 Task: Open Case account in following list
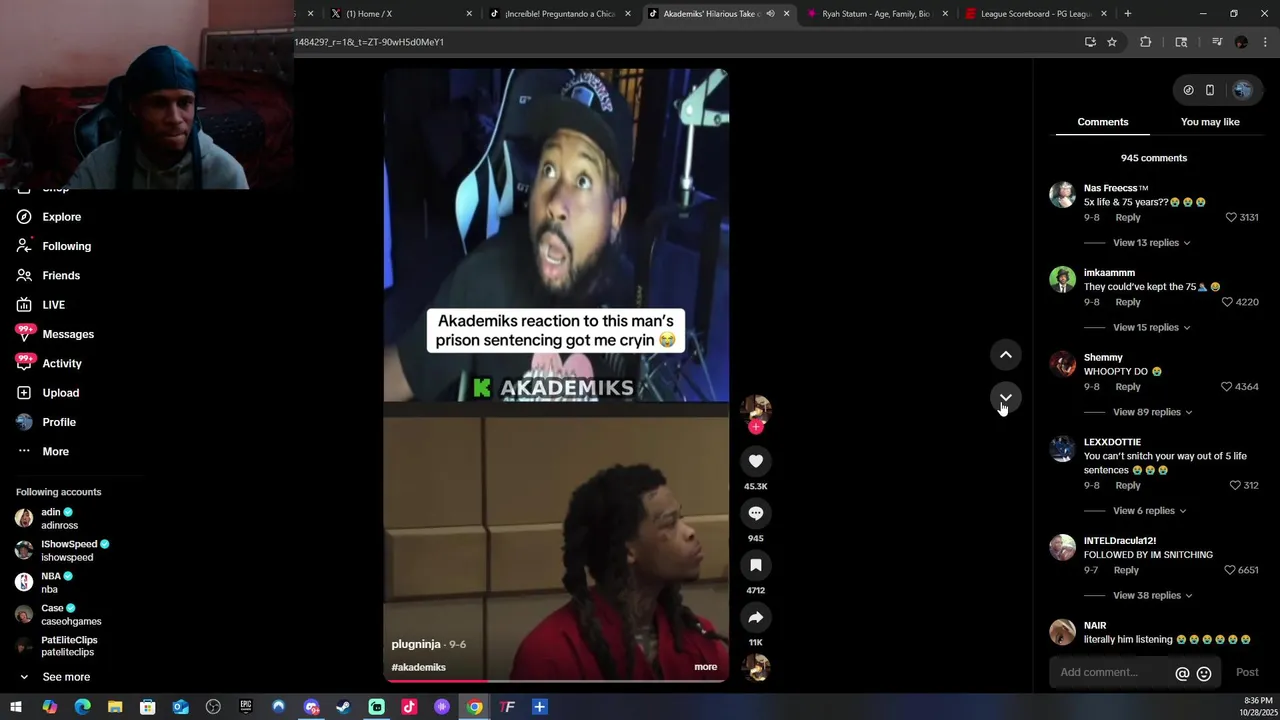coord(58,614)
